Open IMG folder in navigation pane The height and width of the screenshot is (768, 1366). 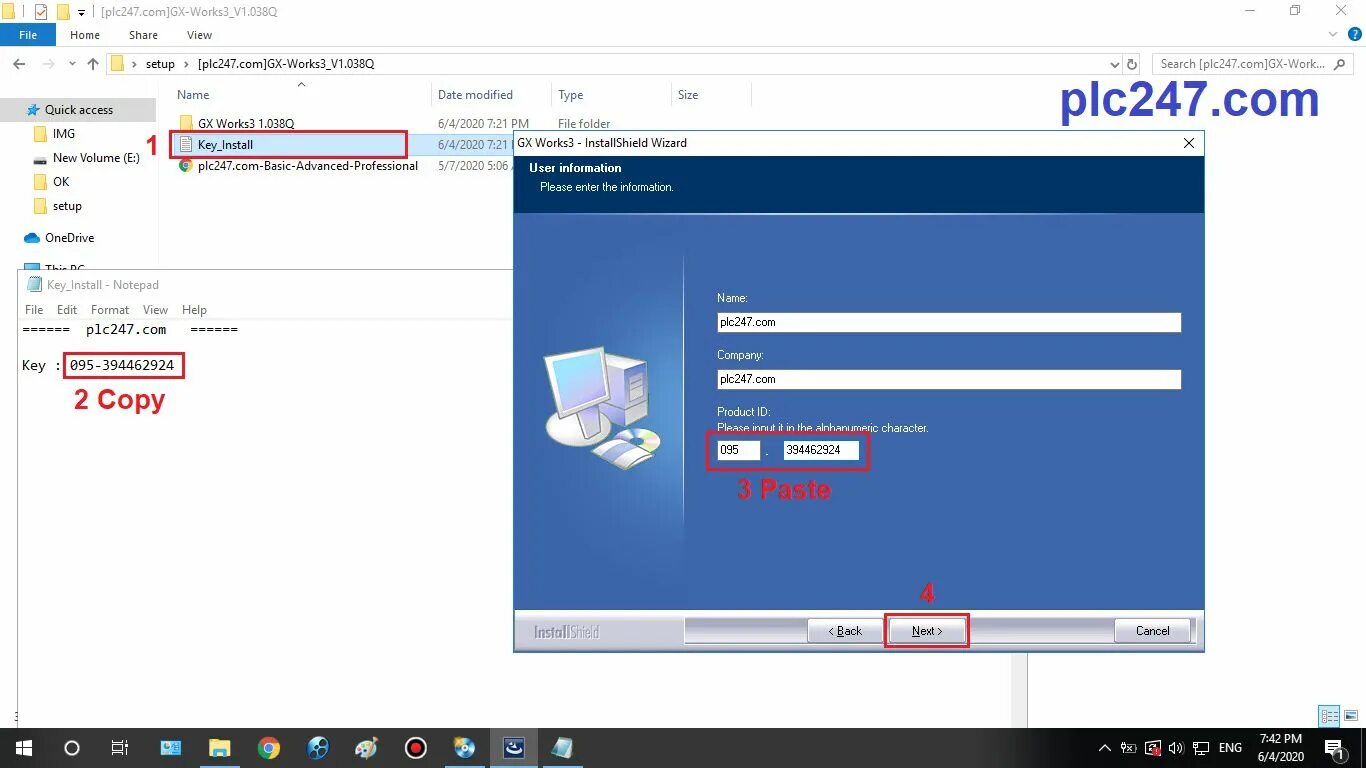click(x=64, y=134)
